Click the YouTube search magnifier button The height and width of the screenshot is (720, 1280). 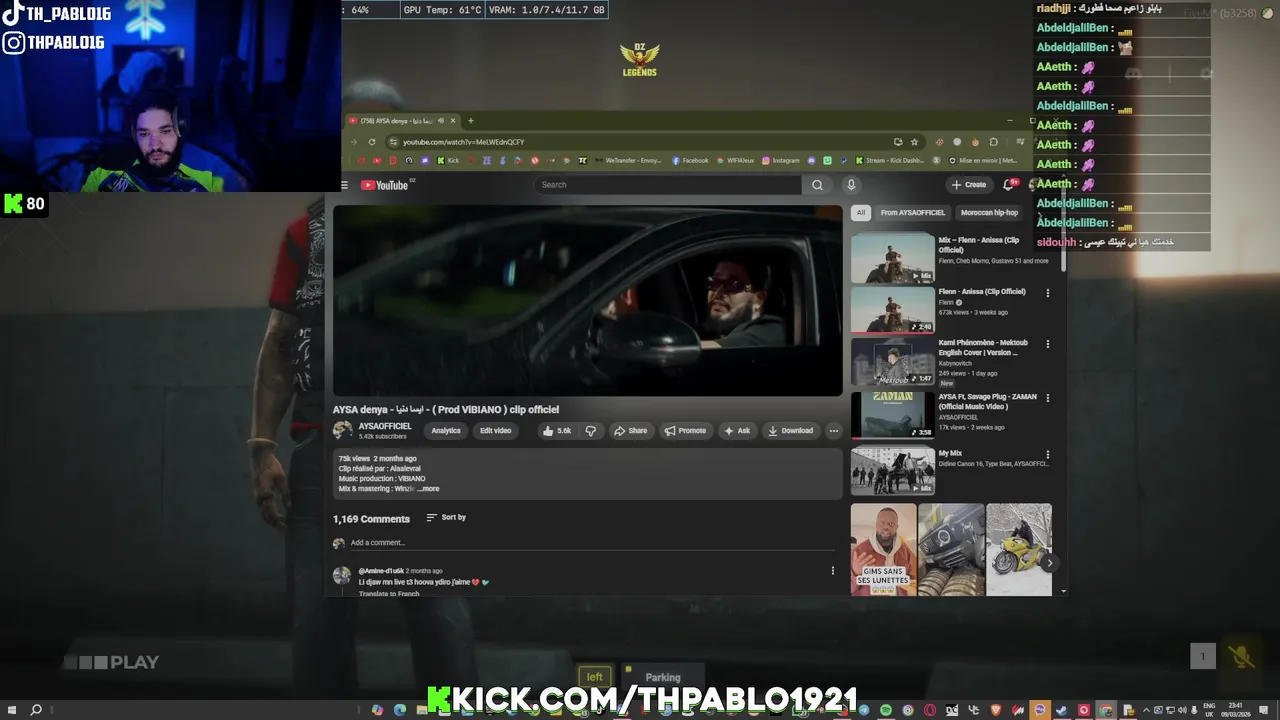(817, 185)
